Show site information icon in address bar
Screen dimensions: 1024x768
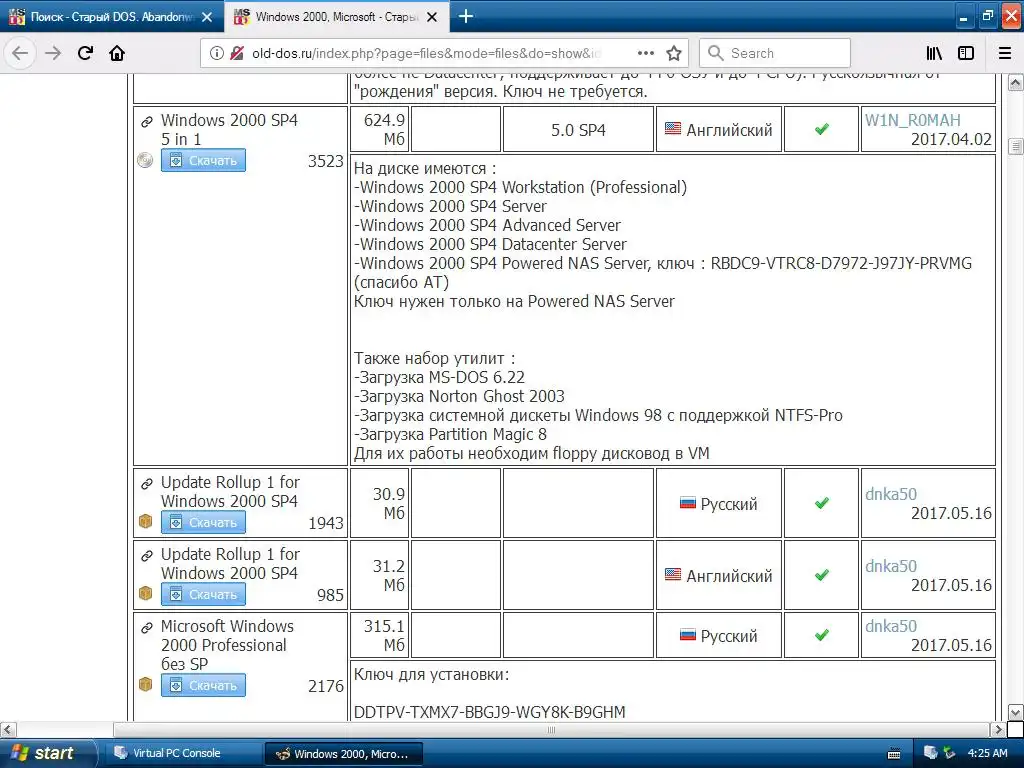point(217,53)
